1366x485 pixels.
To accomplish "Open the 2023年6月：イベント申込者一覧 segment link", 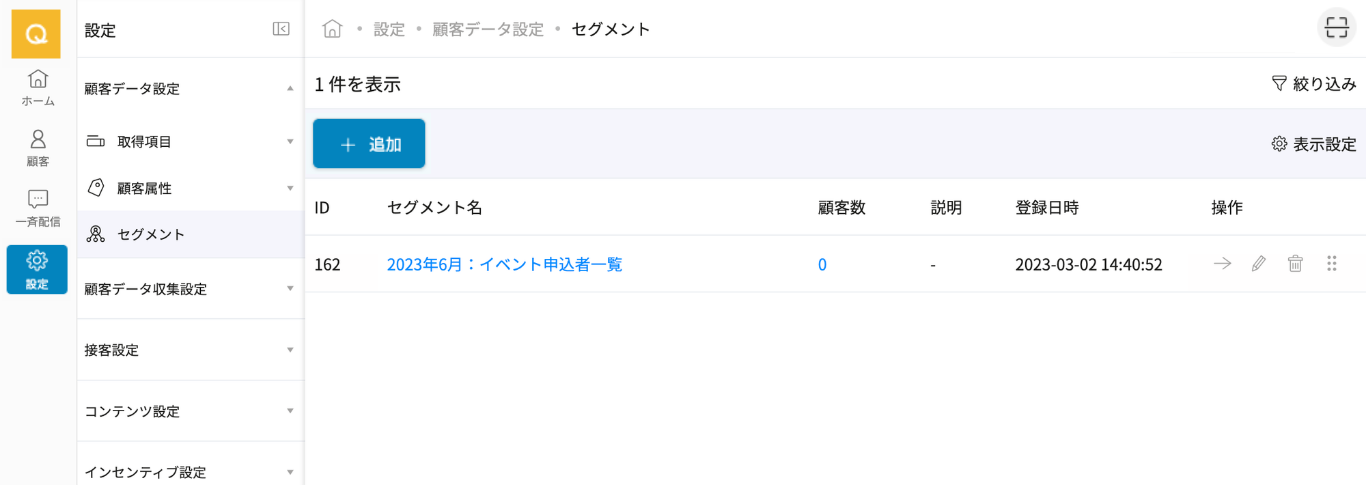I will [x=504, y=265].
